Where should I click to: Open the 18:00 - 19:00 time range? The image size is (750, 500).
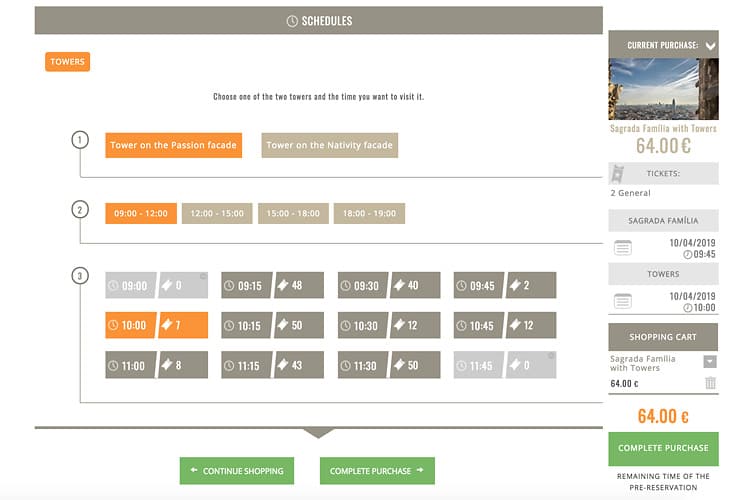[x=369, y=213]
